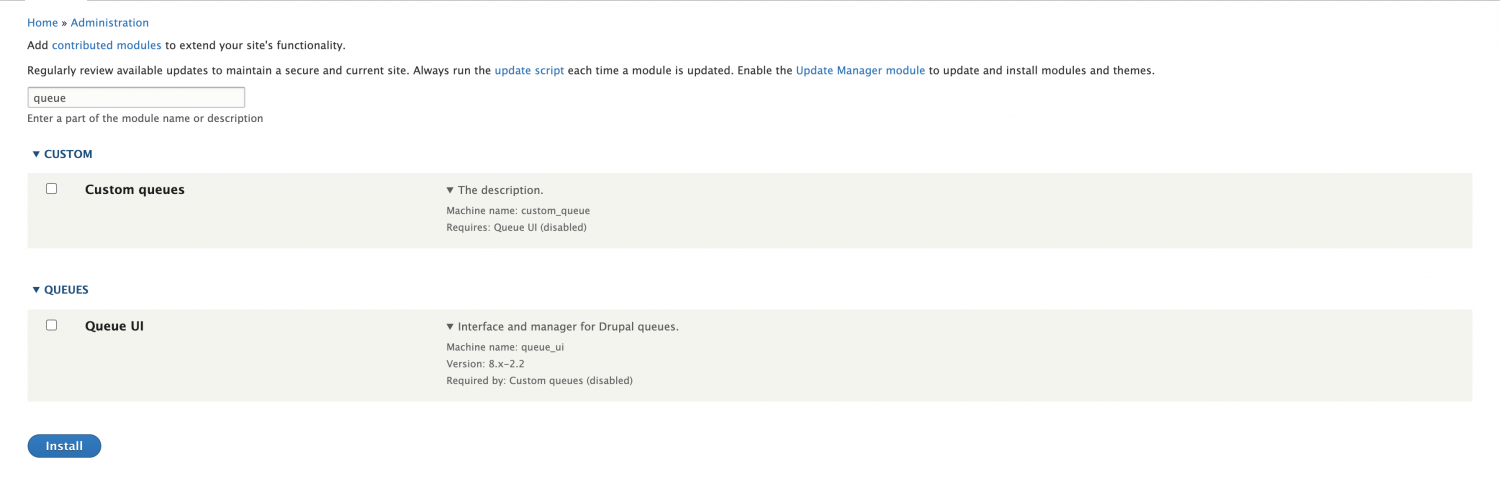Go to the Home breadcrumb link
This screenshot has height=500, width=1500.
pyautogui.click(x=42, y=22)
